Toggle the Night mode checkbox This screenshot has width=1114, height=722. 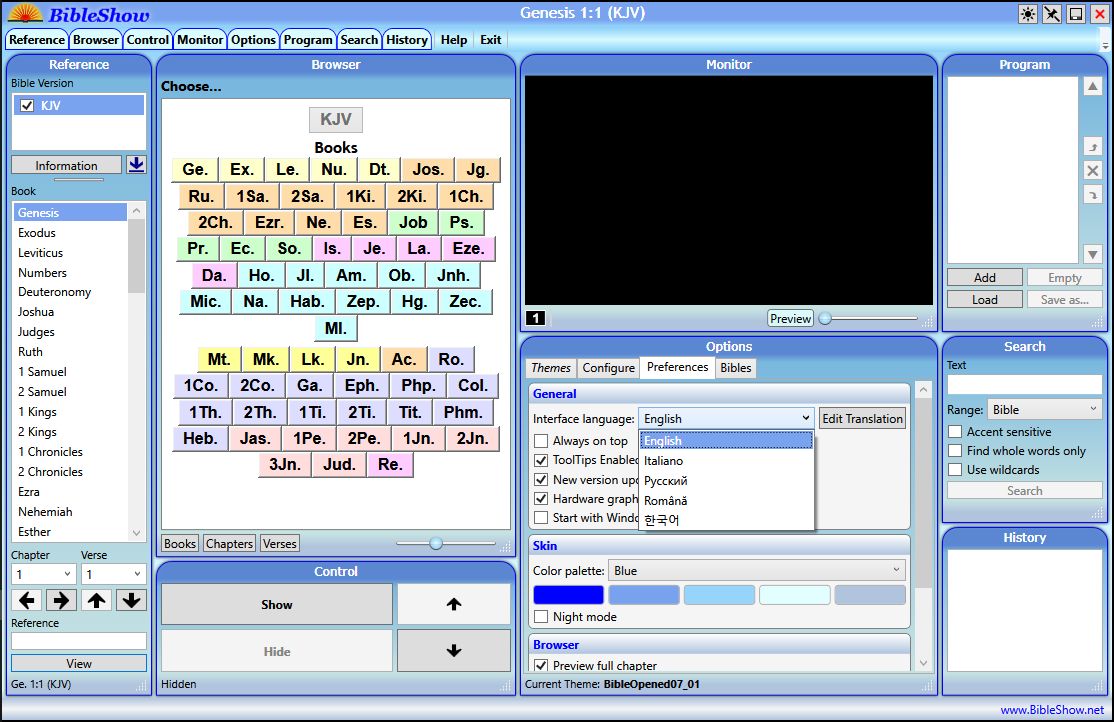tap(541, 617)
